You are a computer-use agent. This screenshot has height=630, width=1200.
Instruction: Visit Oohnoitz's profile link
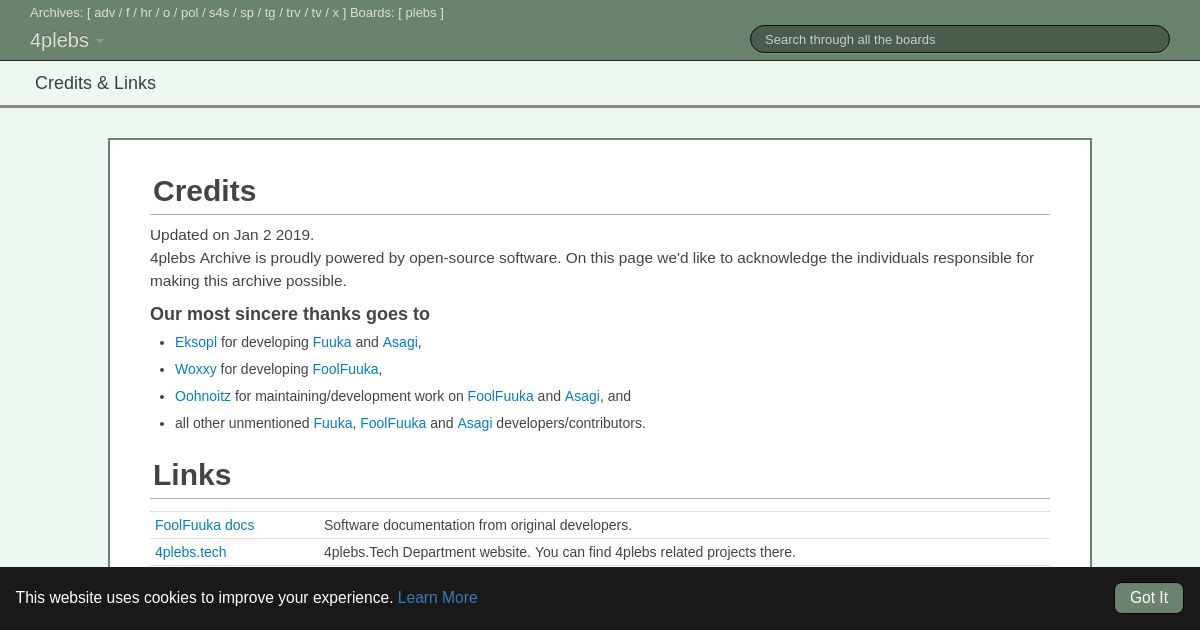203,396
